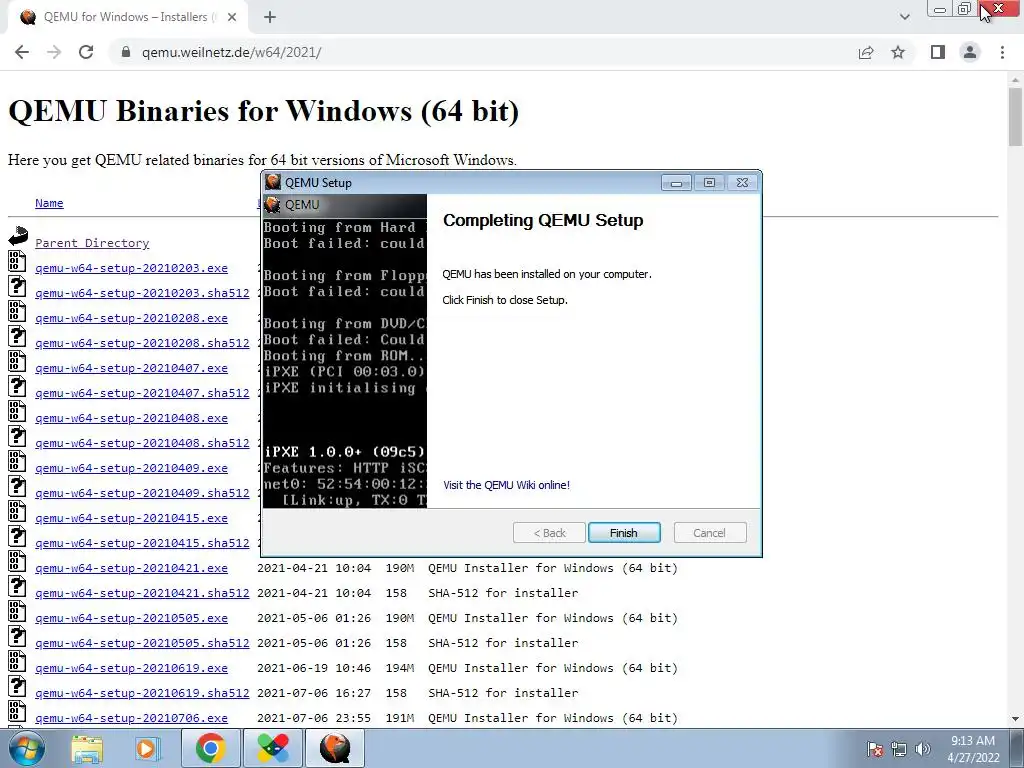1024x768 pixels.
Task: Open Windows Explorer from the taskbar
Action: [87, 748]
